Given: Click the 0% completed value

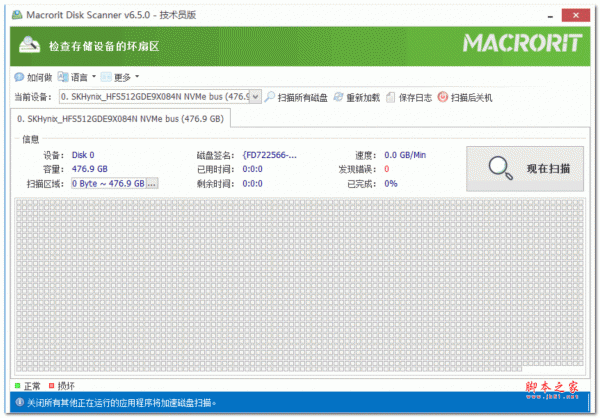Looking at the screenshot, I should pyautogui.click(x=391, y=184).
